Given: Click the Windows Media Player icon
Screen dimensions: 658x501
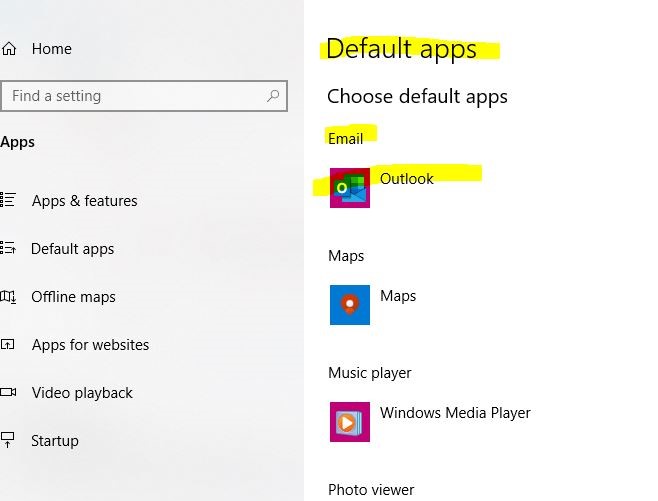Looking at the screenshot, I should [x=350, y=422].
